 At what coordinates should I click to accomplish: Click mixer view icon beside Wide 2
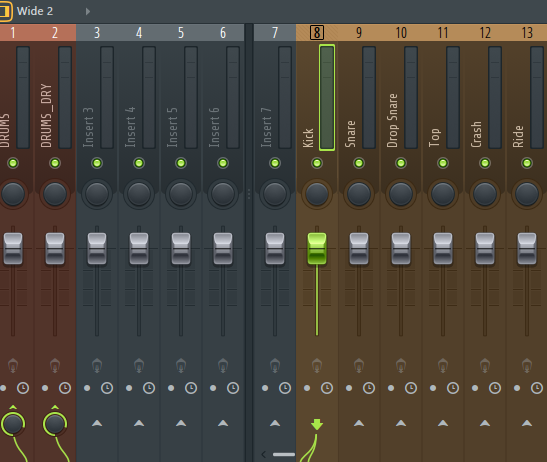(x=5, y=12)
